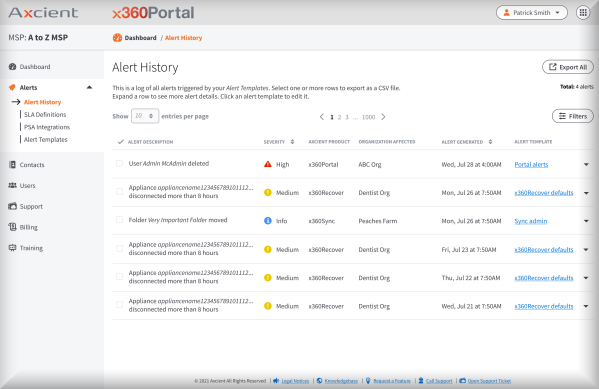Open the Open Support Ticket footer link
Screen dimensions: 599x389
(x=489, y=381)
